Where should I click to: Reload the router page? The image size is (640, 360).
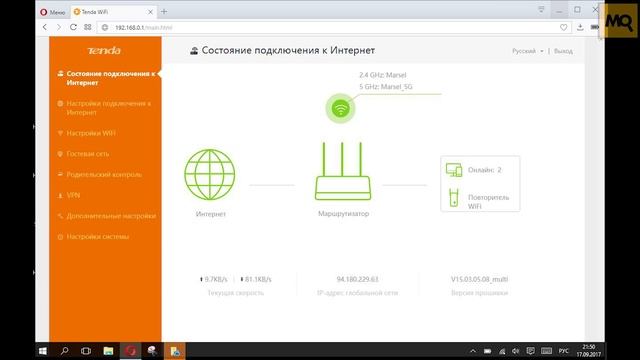tap(73, 27)
